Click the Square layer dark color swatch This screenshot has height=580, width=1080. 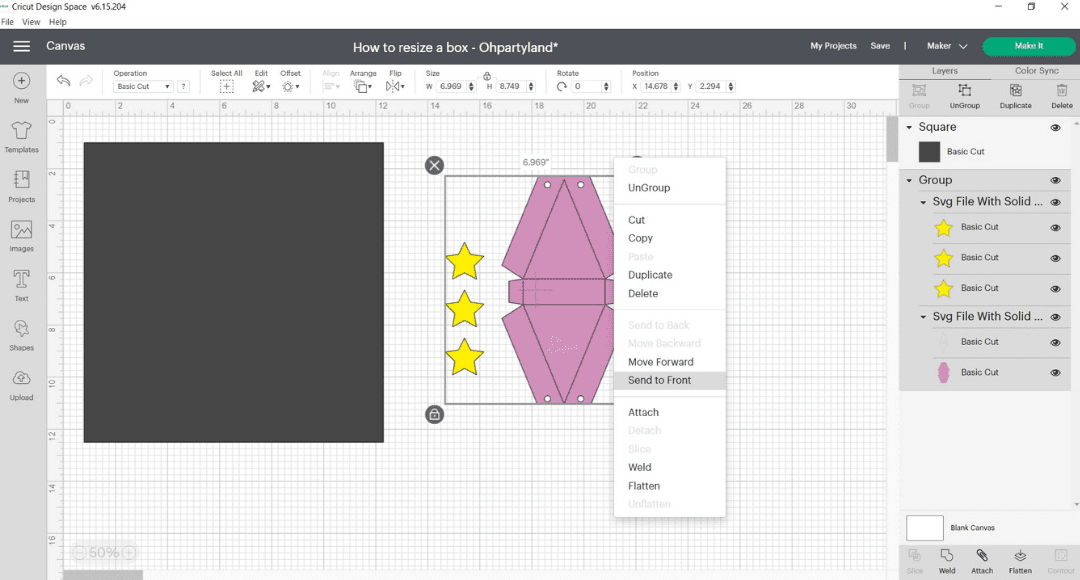pos(929,152)
